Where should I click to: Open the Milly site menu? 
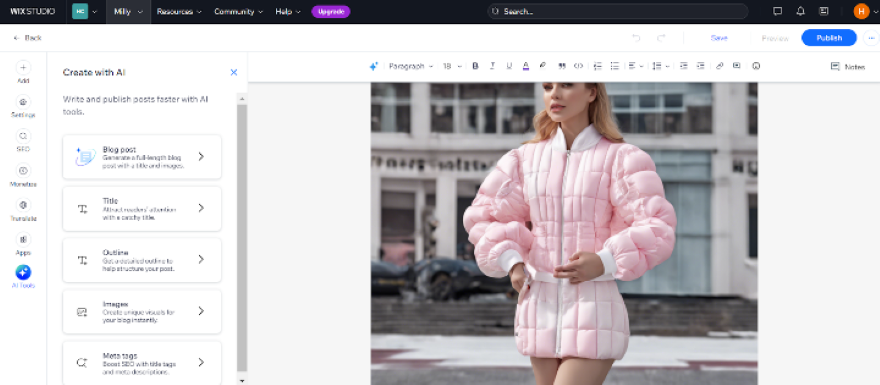tap(128, 11)
